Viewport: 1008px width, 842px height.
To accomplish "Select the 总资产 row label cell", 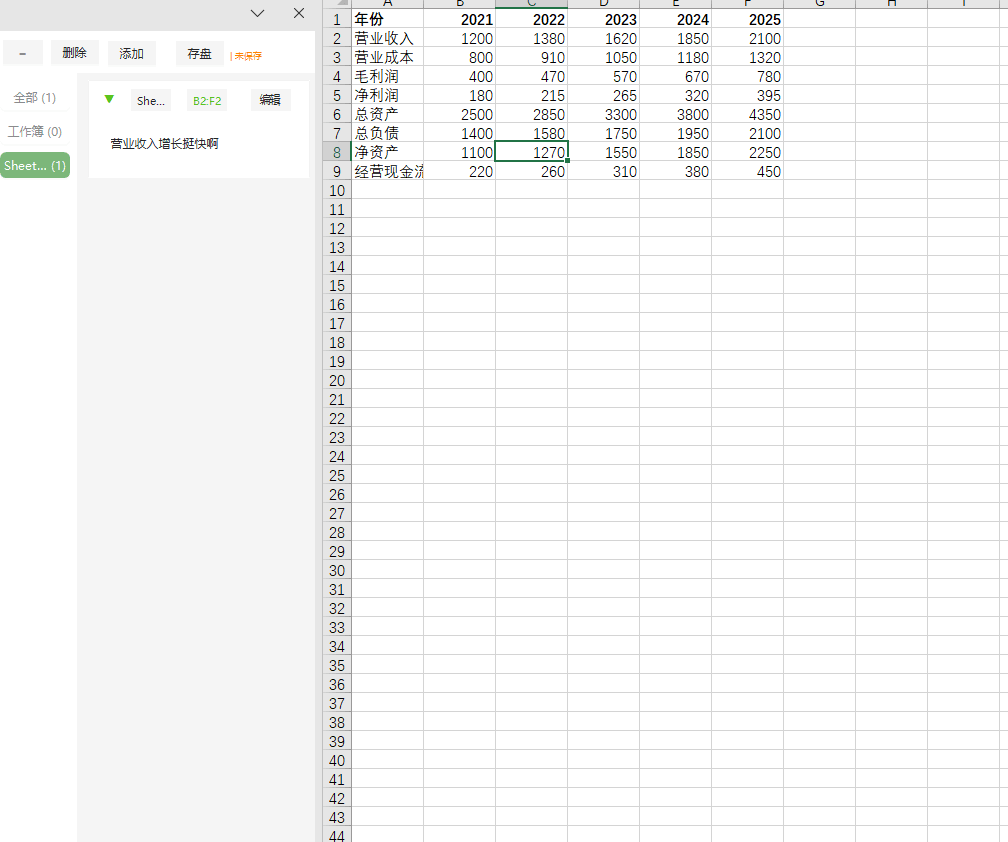I will [x=388, y=114].
